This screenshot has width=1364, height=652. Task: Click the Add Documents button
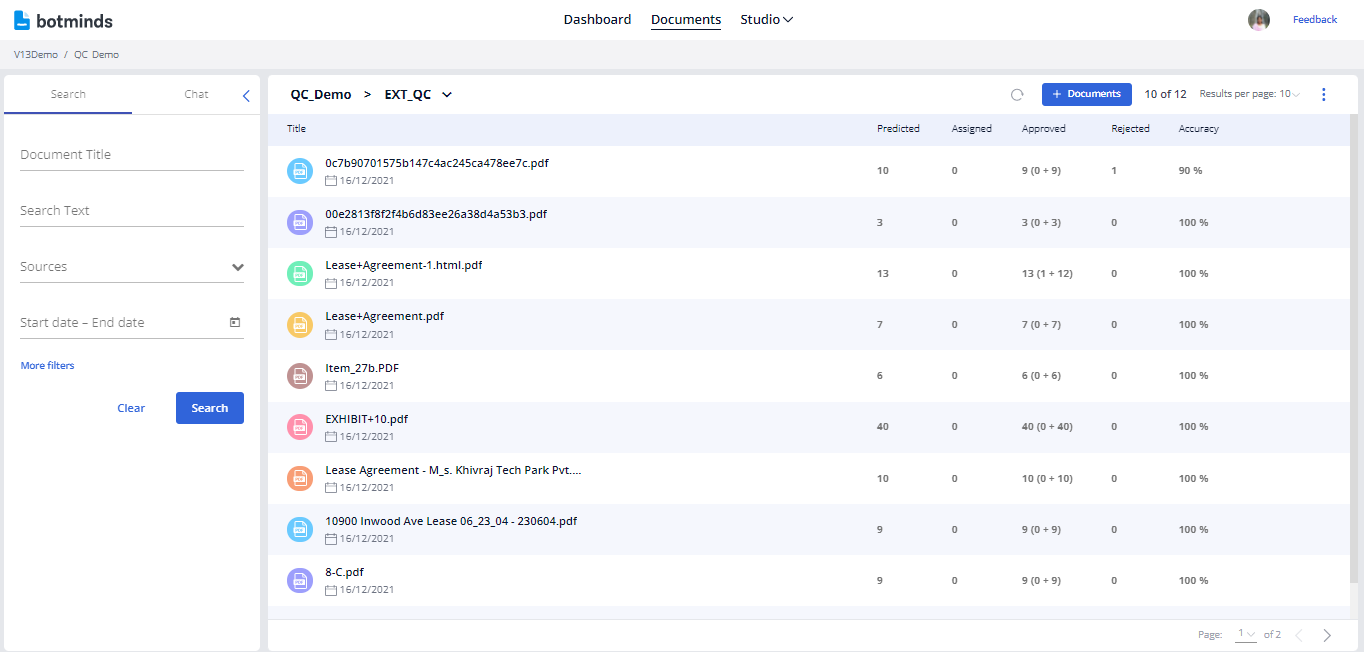point(1086,94)
